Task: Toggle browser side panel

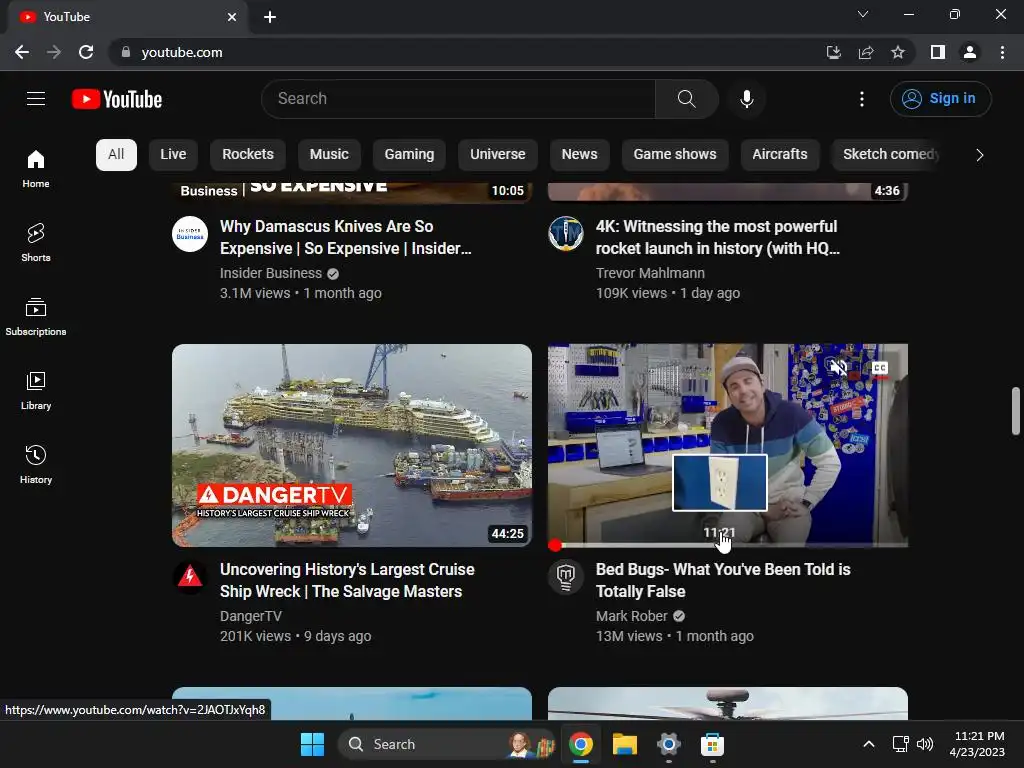Action: pos(938,52)
